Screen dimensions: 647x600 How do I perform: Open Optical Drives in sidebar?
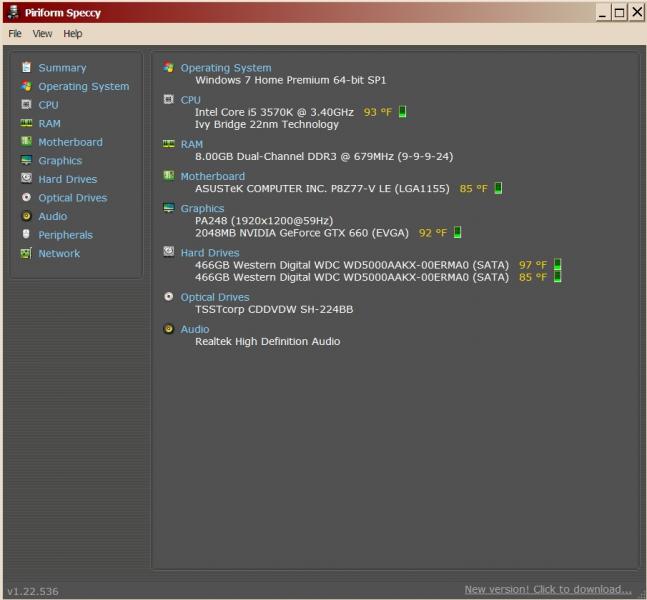[x=73, y=198]
